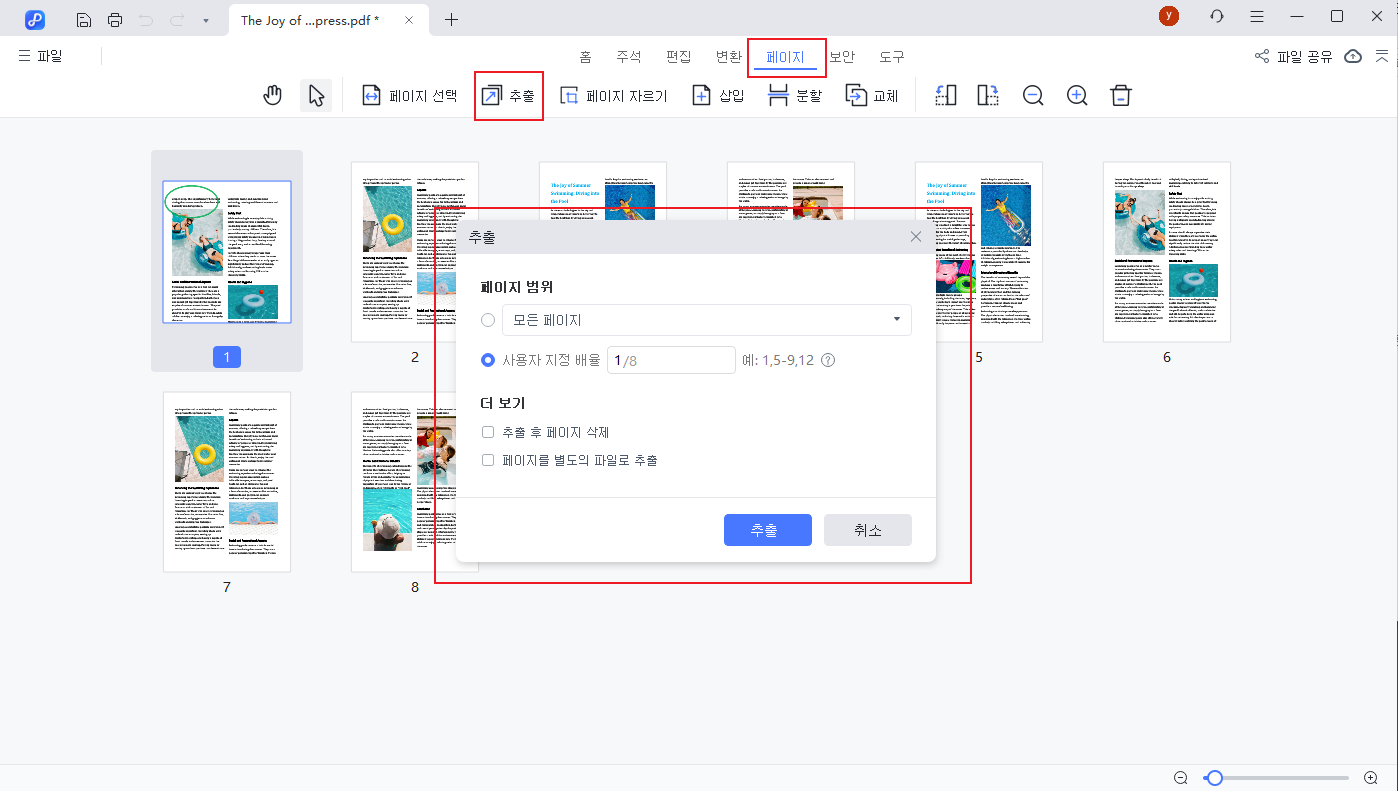
Task: Rotate pages left using rotate icon
Action: (x=944, y=94)
